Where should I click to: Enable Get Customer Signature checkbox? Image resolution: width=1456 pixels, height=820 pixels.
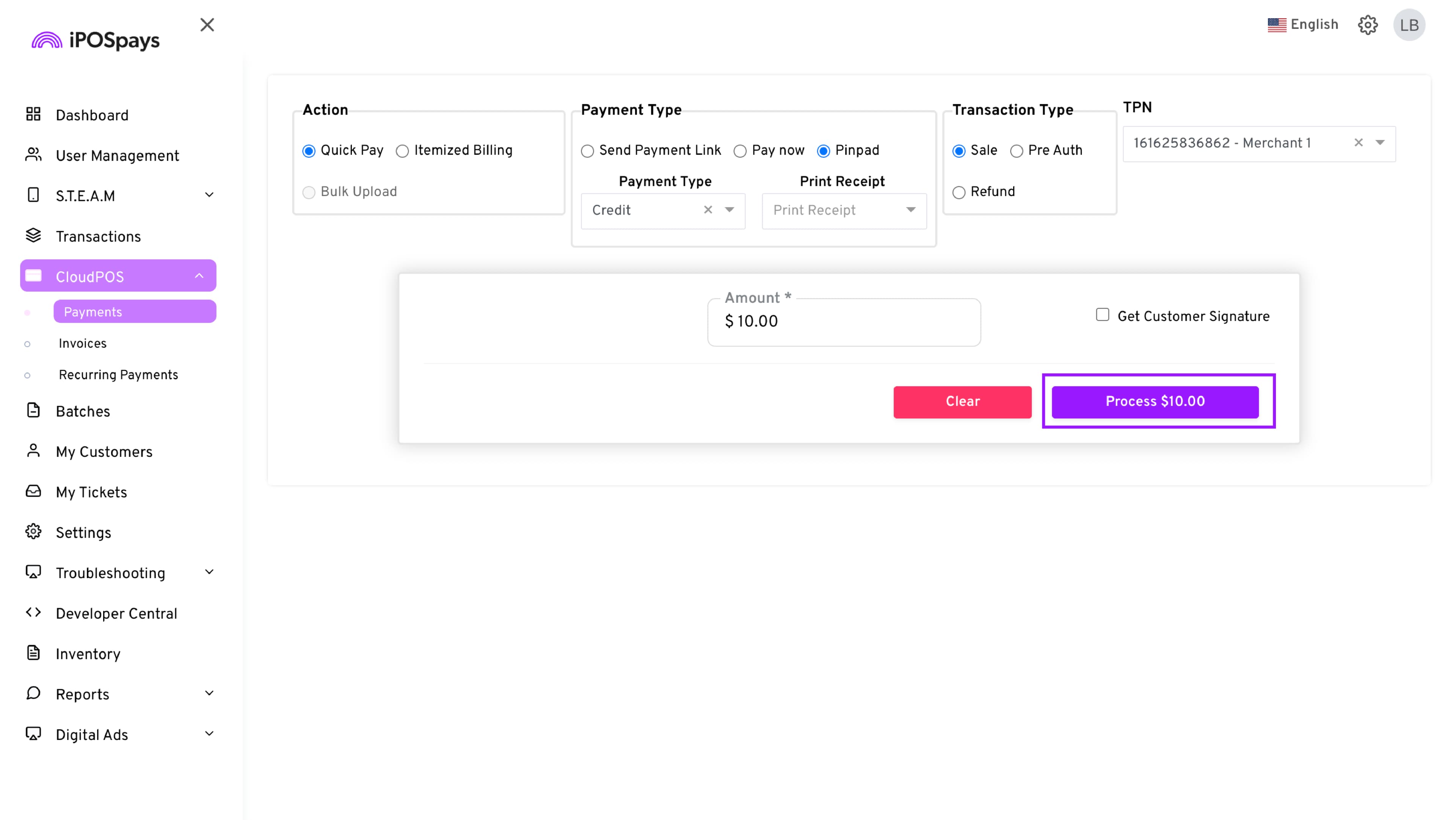(1102, 315)
